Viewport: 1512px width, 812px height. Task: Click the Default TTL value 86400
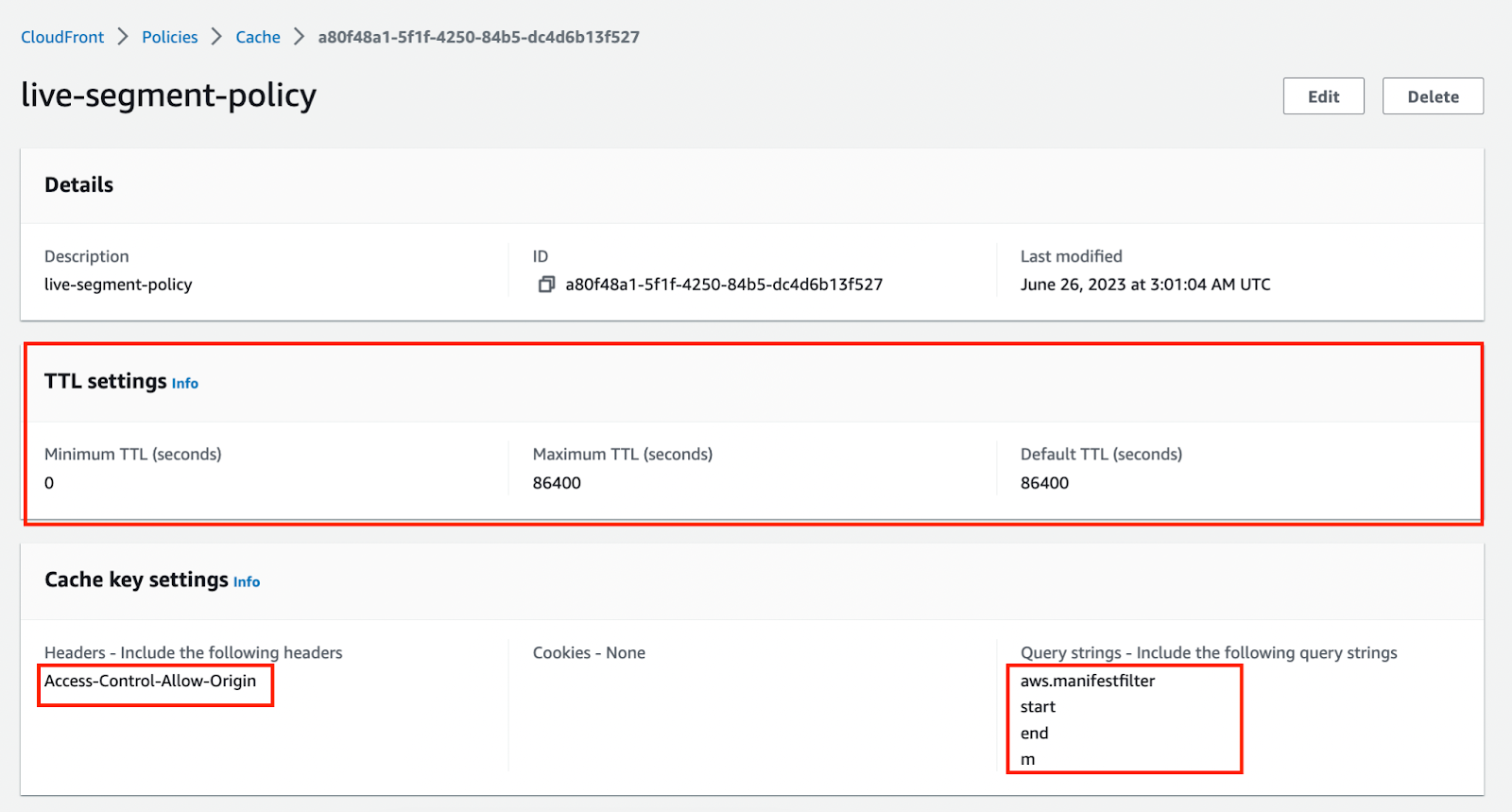coord(1044,483)
